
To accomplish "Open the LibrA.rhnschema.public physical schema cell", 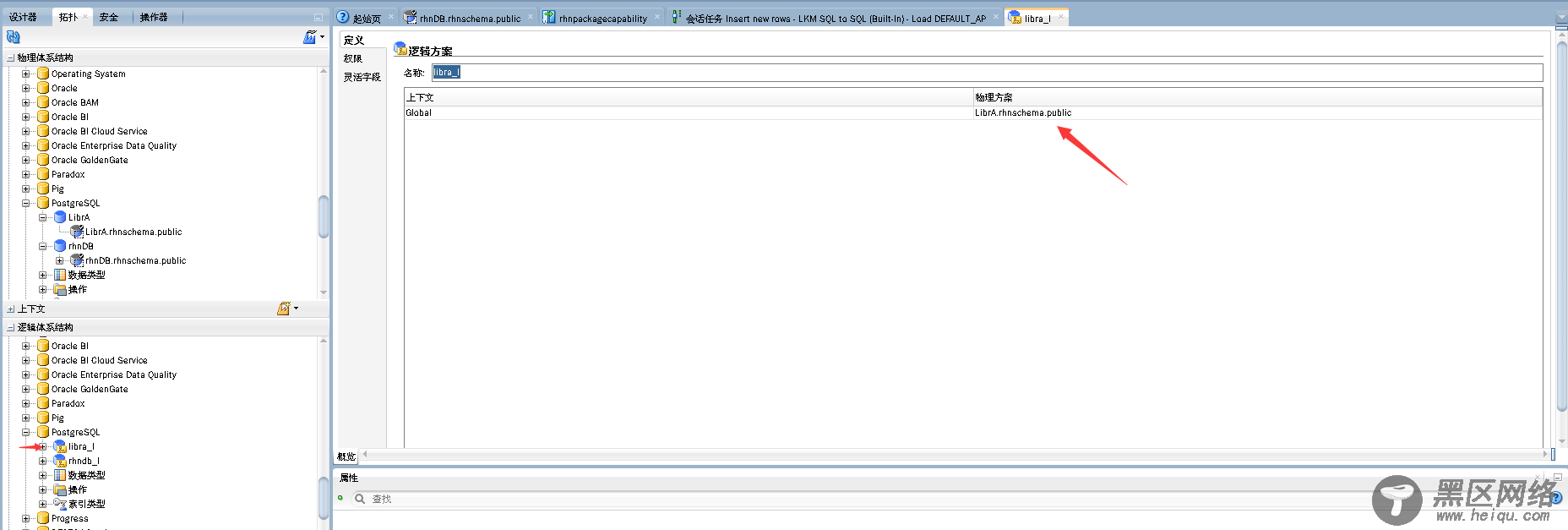I will (1258, 112).
